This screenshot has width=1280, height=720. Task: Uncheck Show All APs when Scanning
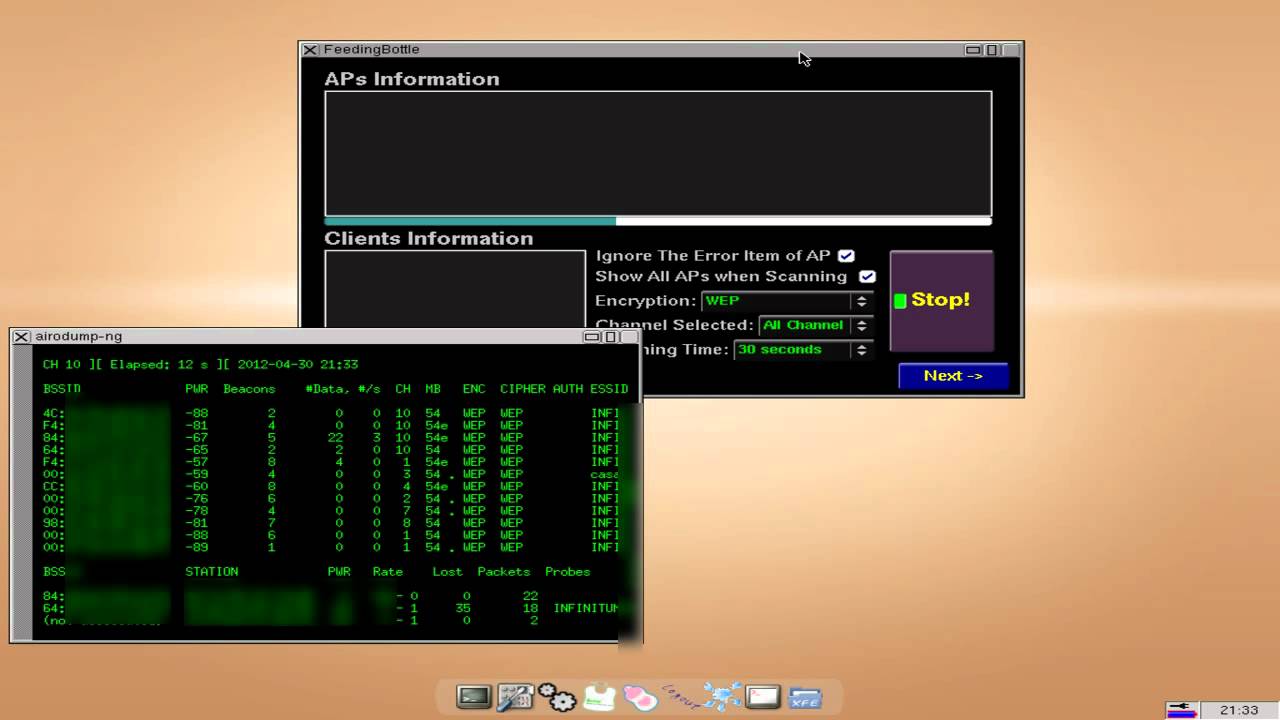coord(867,277)
